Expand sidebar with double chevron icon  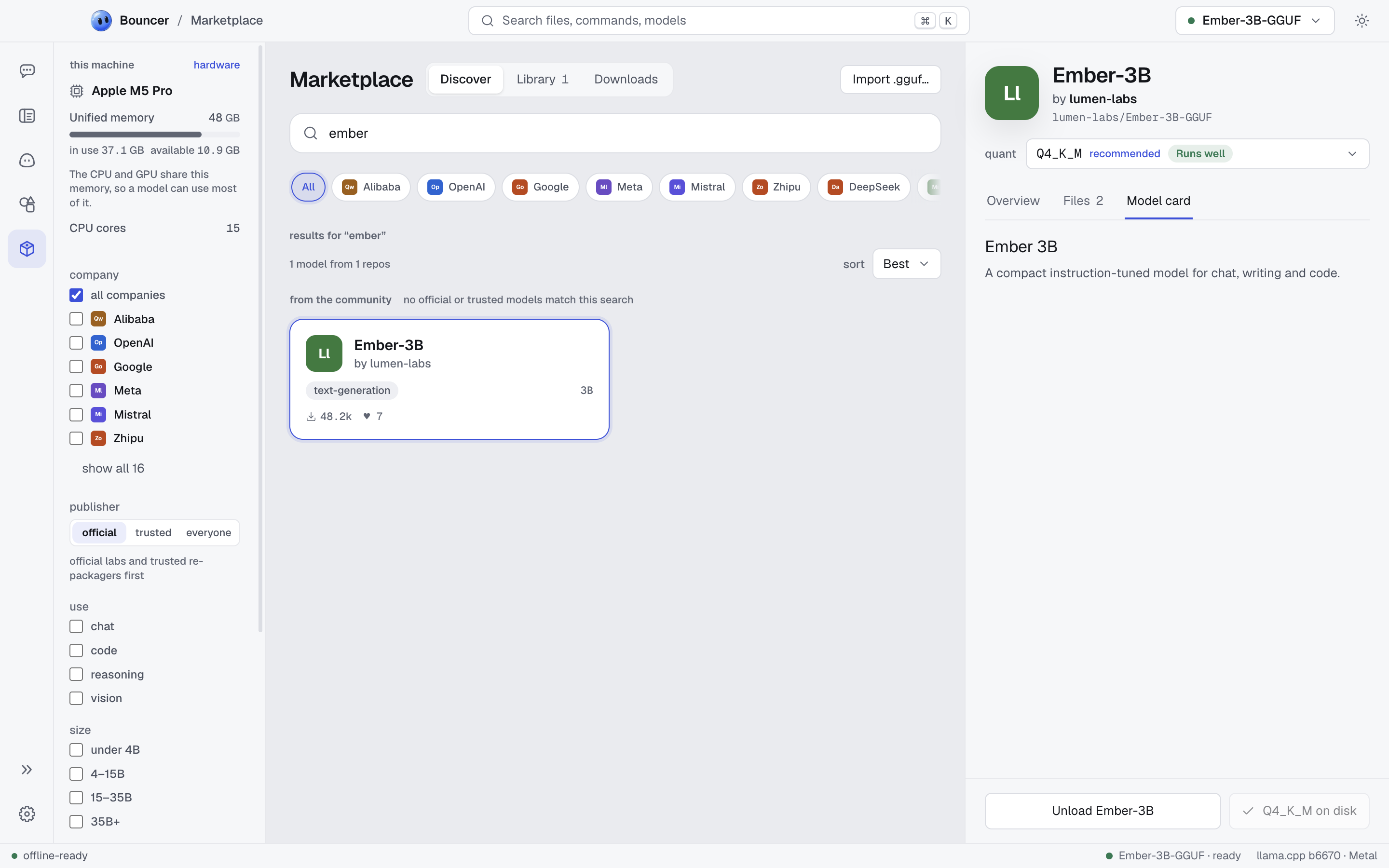[x=27, y=769]
